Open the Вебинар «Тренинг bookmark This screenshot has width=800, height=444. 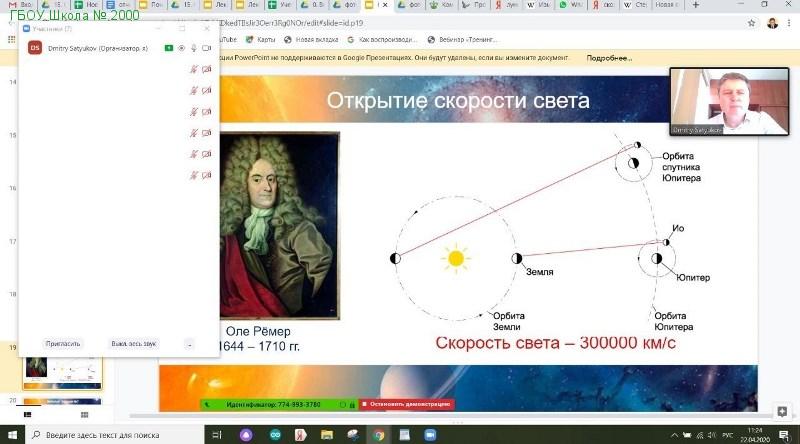pos(462,39)
